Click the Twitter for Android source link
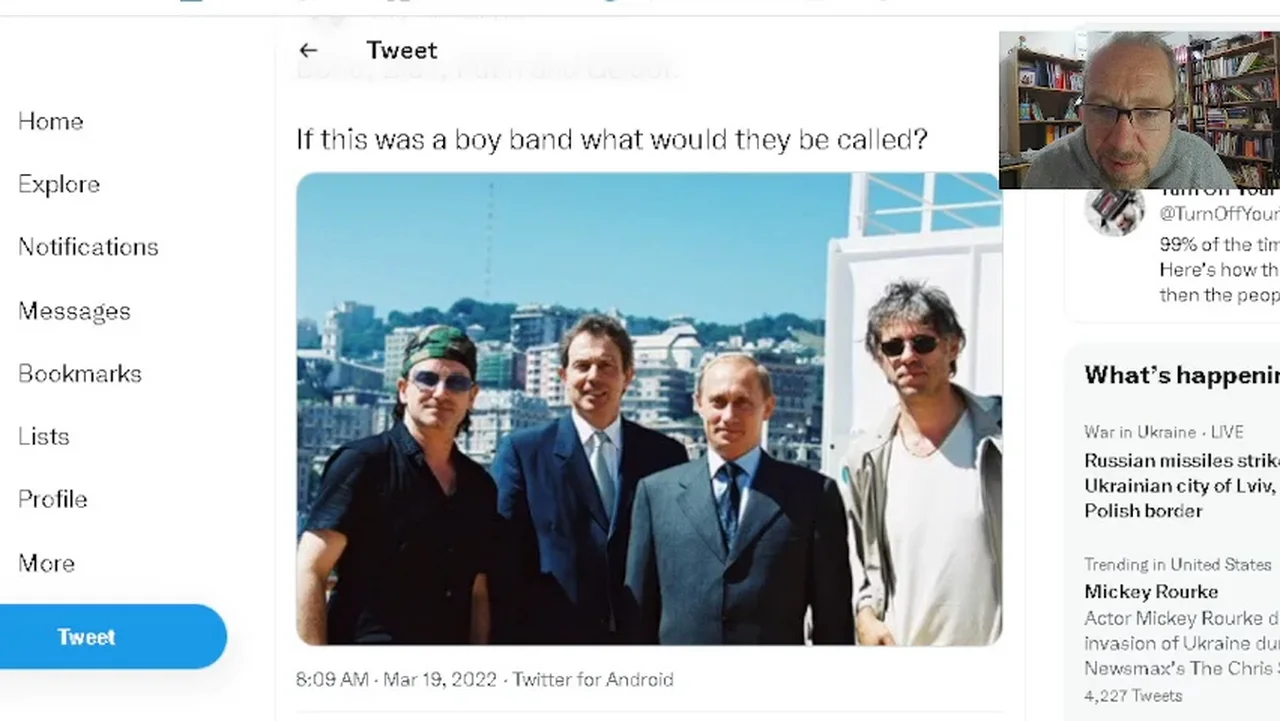This screenshot has width=1280, height=721. (x=593, y=679)
